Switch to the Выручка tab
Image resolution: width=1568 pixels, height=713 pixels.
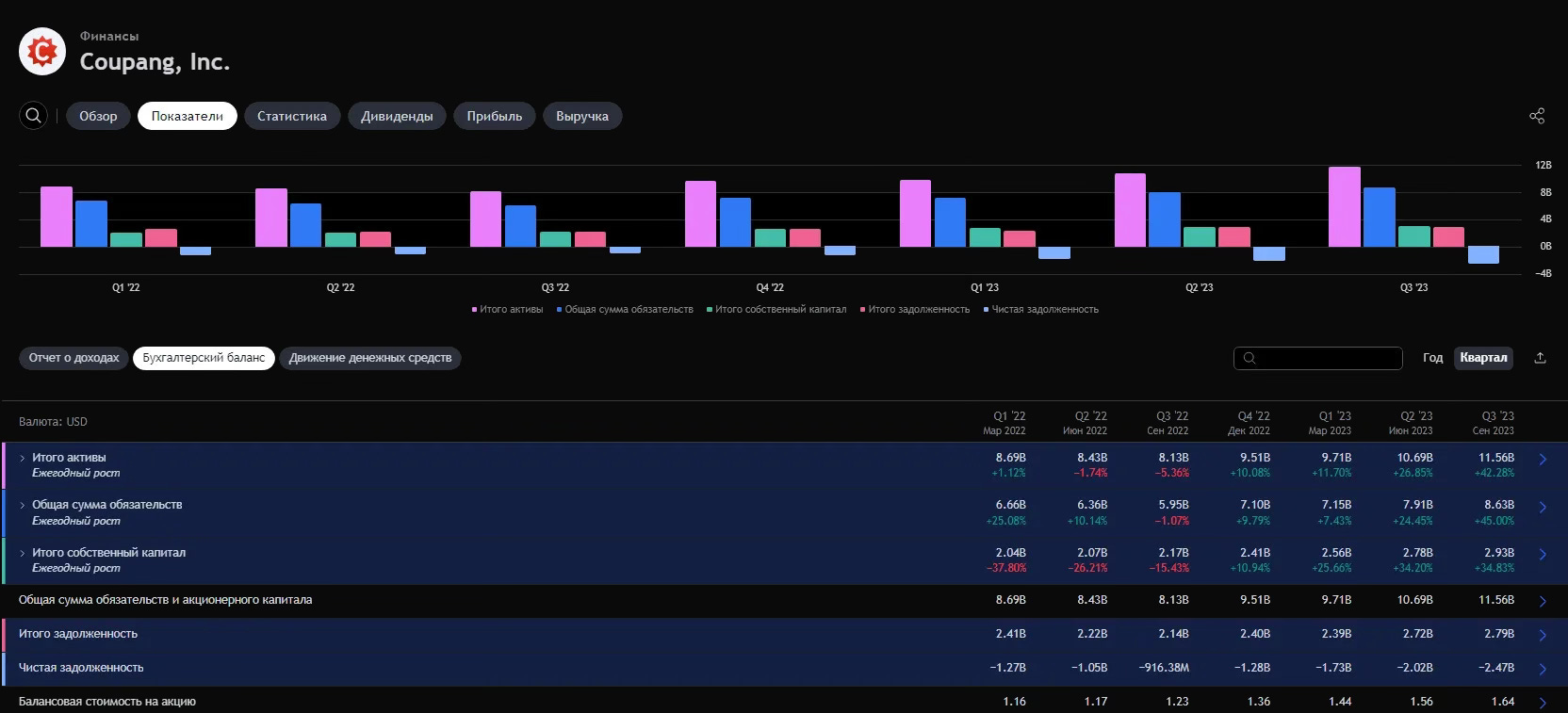pos(582,116)
